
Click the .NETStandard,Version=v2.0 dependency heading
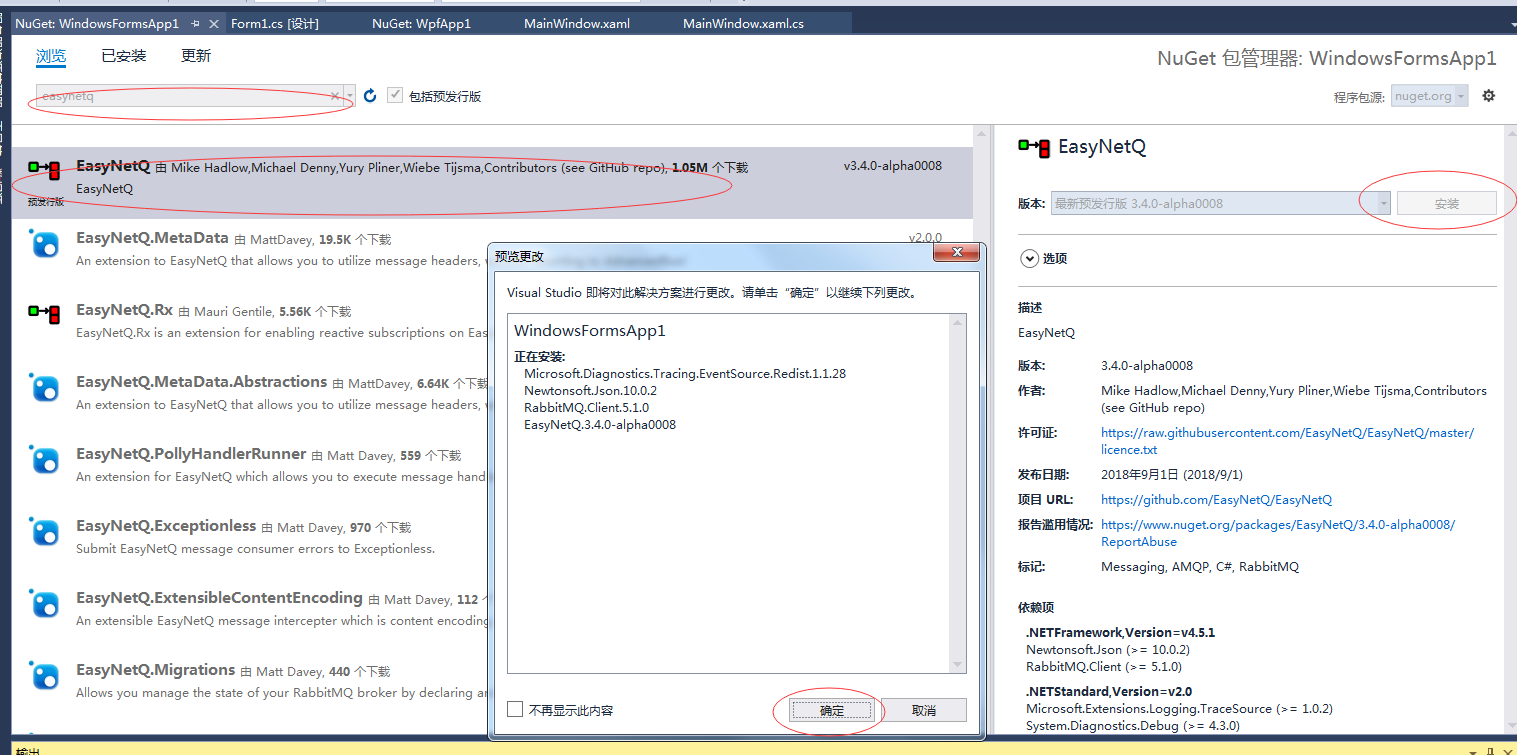1109,691
